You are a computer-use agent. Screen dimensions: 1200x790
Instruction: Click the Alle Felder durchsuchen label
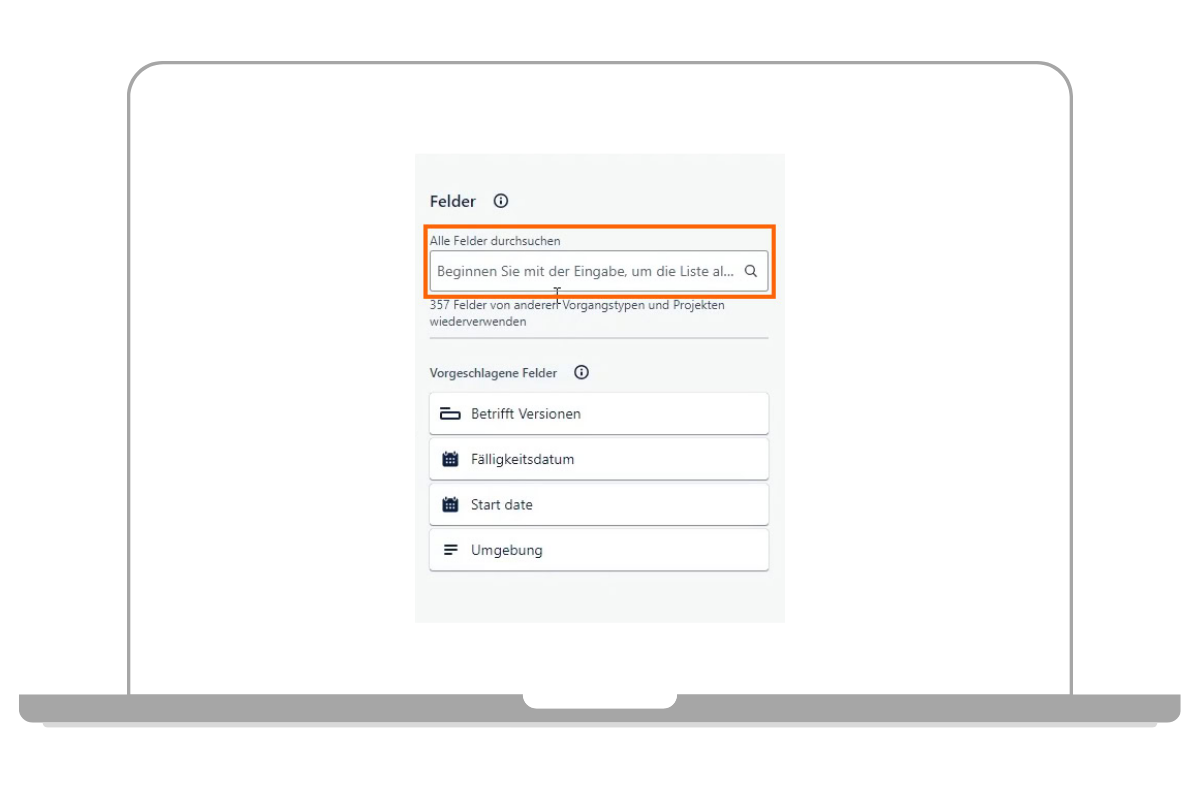coord(495,241)
